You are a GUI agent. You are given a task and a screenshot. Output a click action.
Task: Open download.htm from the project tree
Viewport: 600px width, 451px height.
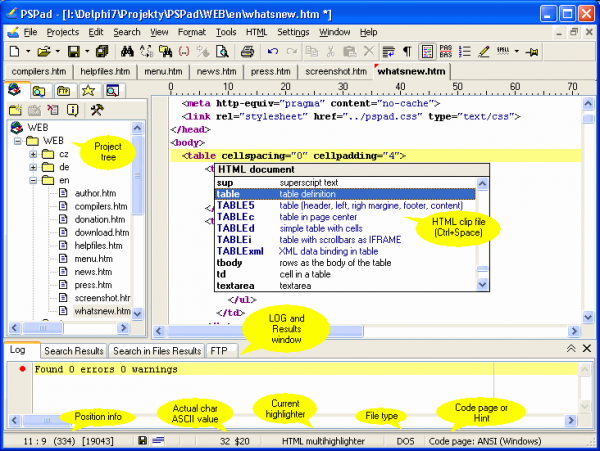(x=99, y=233)
